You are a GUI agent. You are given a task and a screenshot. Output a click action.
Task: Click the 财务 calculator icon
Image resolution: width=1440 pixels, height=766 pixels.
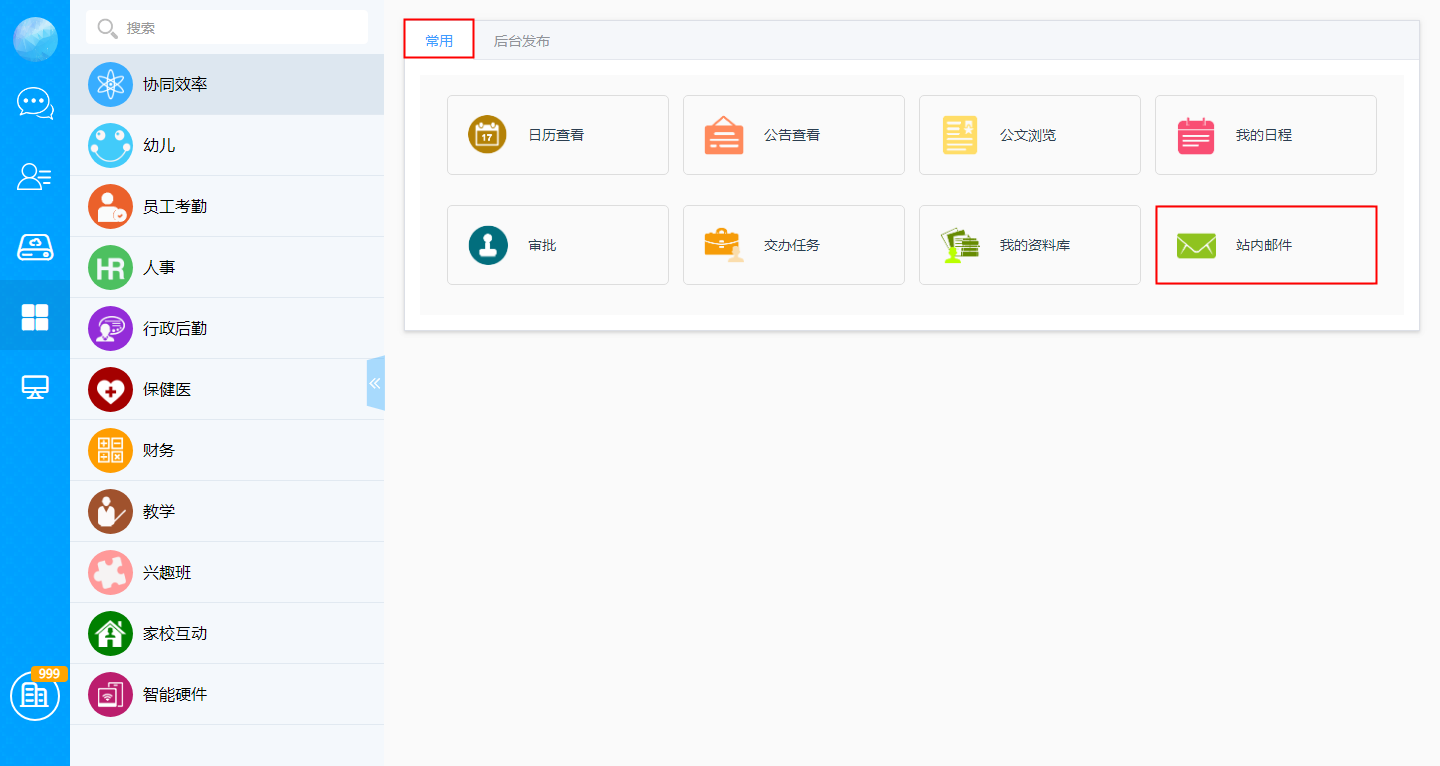pyautogui.click(x=110, y=450)
